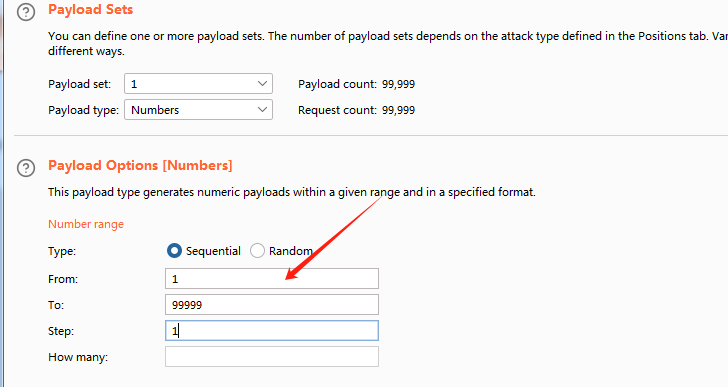This screenshot has width=728, height=387.
Task: Place the cursor in the Step field
Action: [272, 330]
